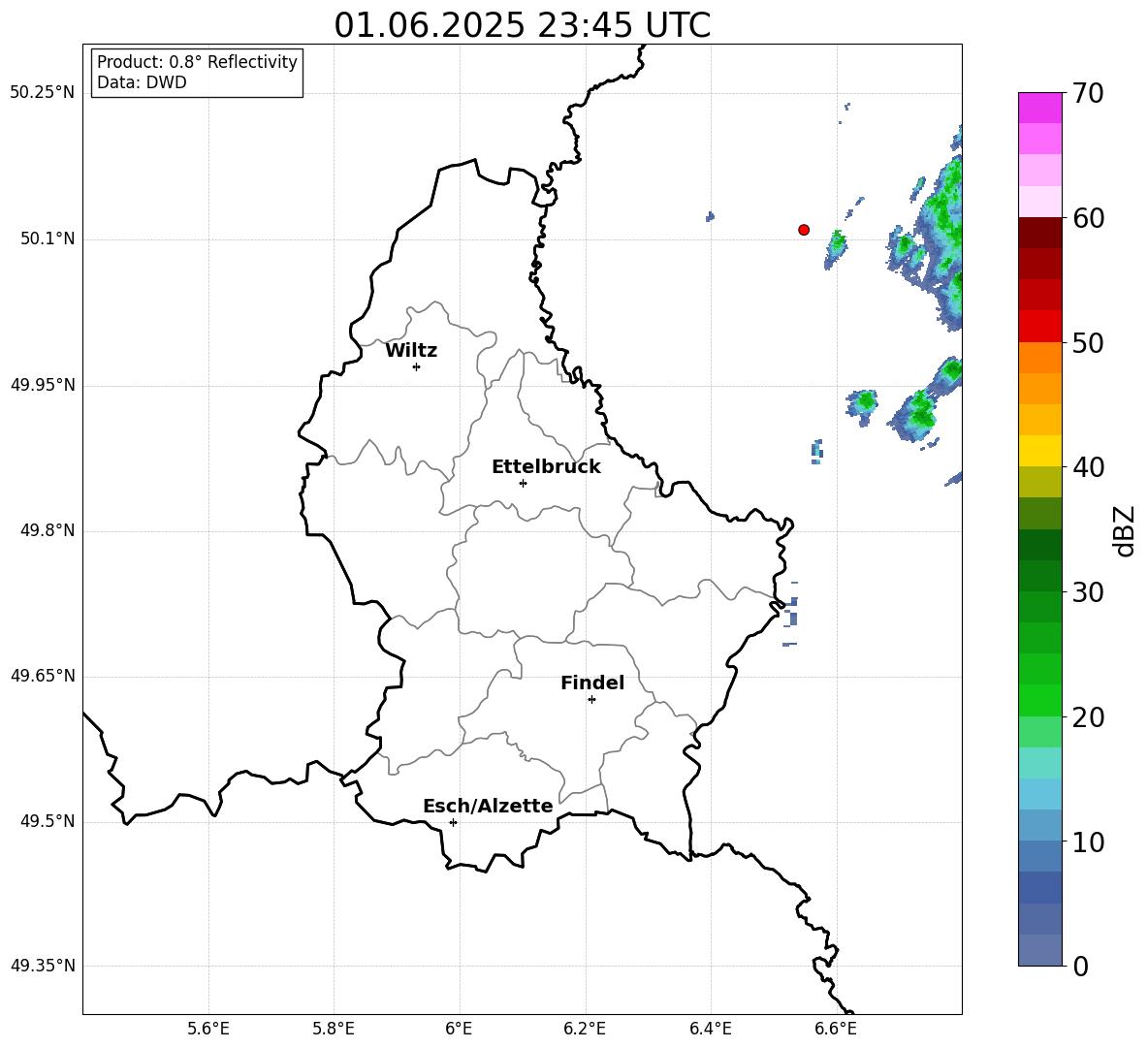Viewport: 1148px width, 1048px height.
Task: Click the 50 colorbar tick label
Action: tap(1089, 342)
